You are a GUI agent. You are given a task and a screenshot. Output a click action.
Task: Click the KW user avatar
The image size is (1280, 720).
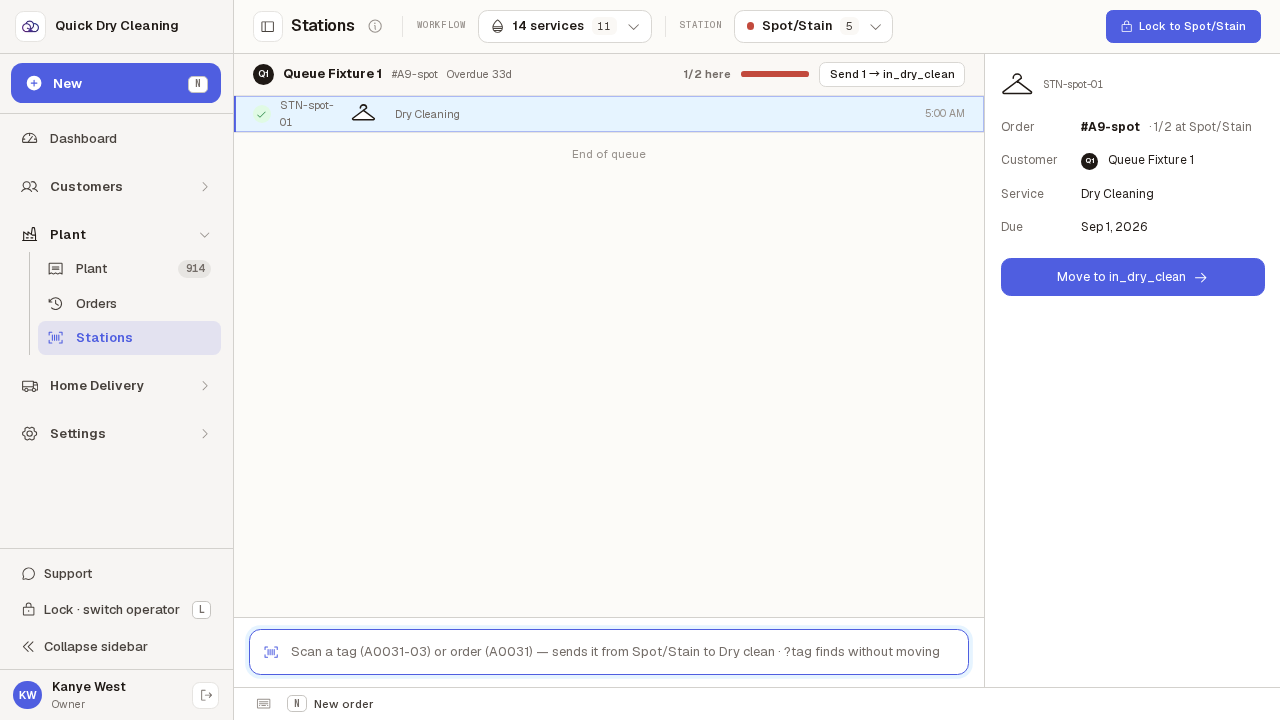27,695
